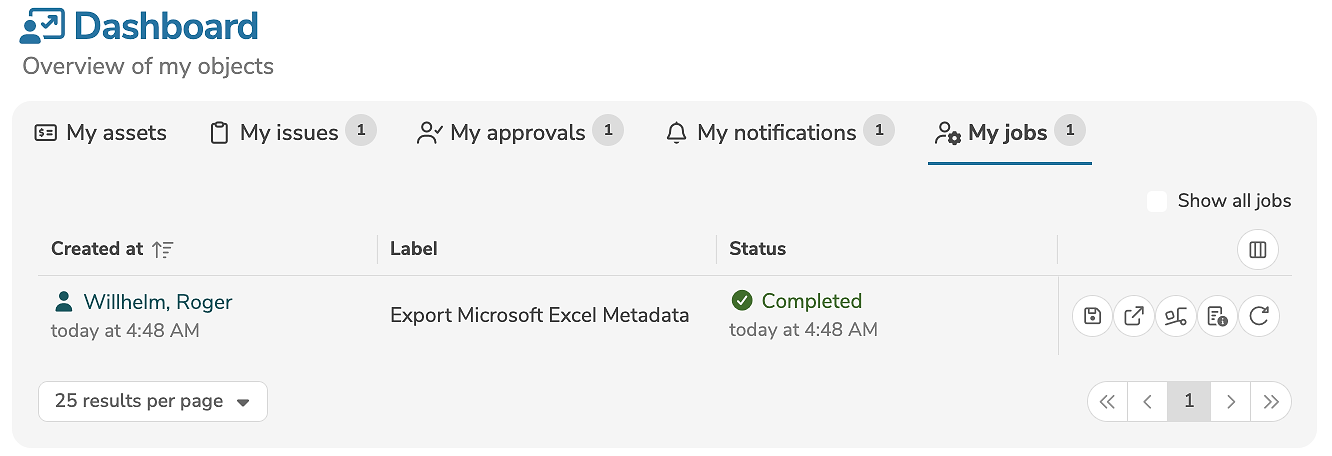Open the job log info document icon

[x=1217, y=317]
